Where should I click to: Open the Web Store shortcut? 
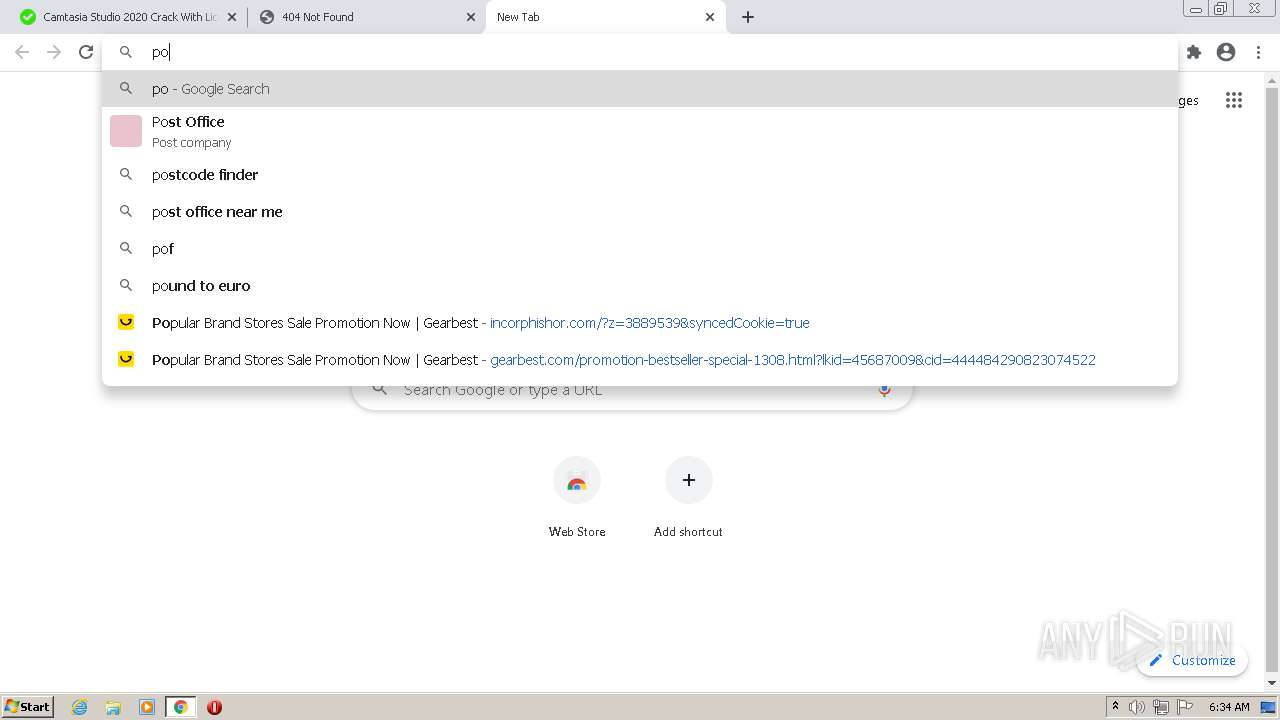(x=577, y=498)
